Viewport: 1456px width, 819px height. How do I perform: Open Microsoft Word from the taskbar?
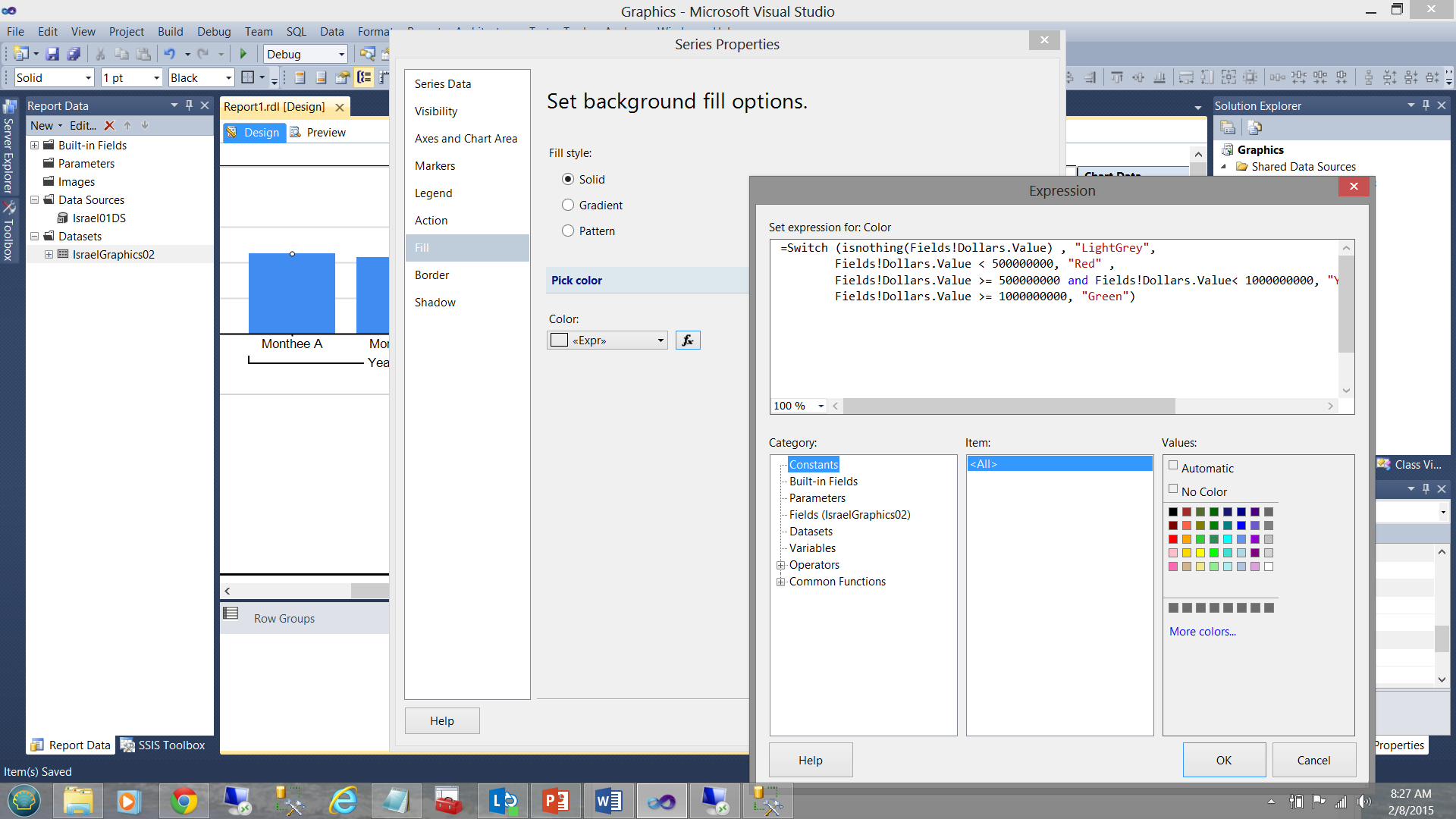click(x=608, y=801)
